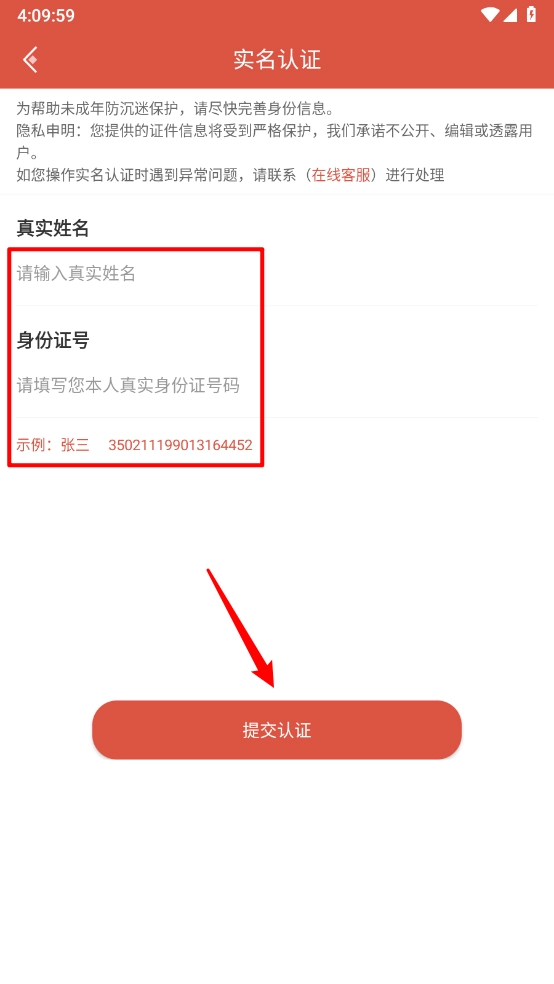Tap the 身份证号 field label
This screenshot has height=984, width=554.
click(53, 340)
